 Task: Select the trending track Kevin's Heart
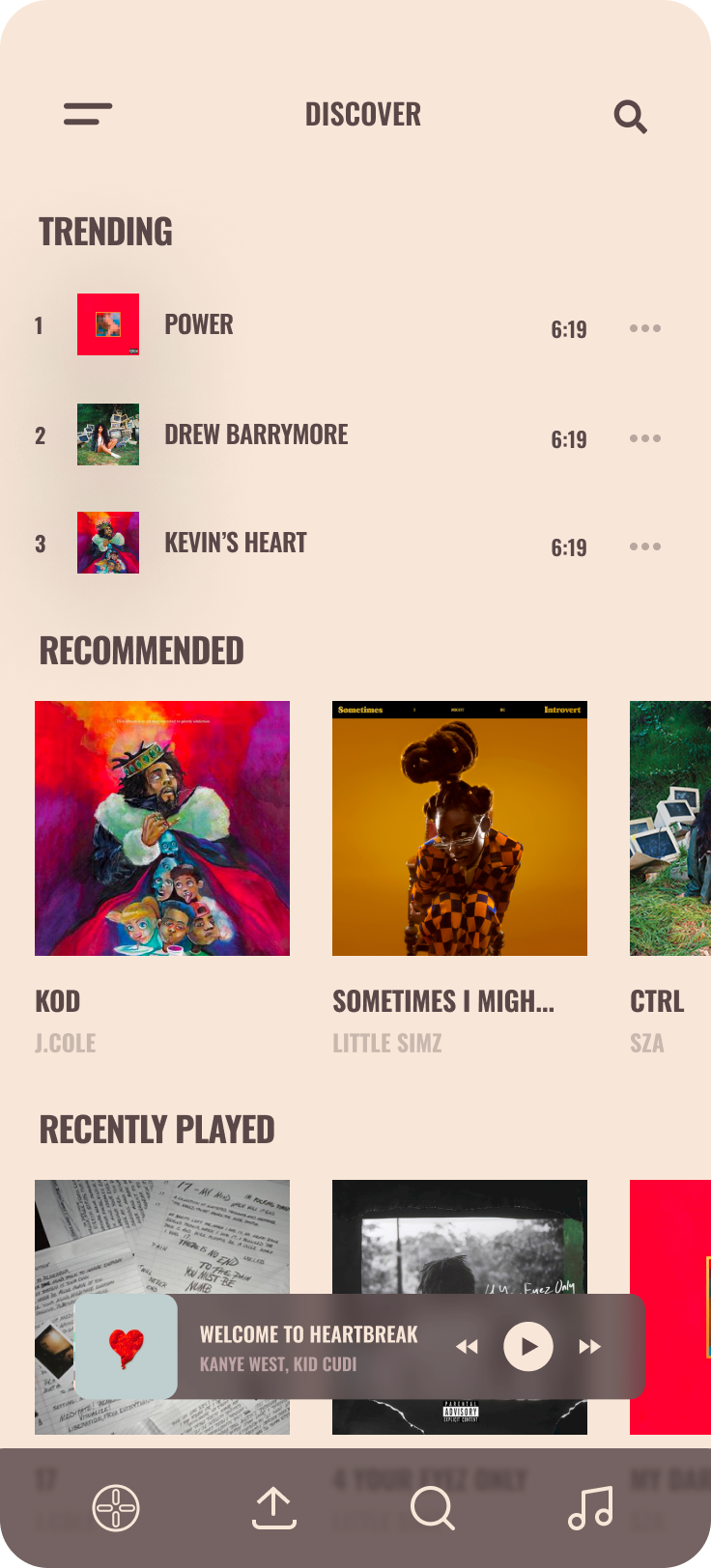pos(236,543)
